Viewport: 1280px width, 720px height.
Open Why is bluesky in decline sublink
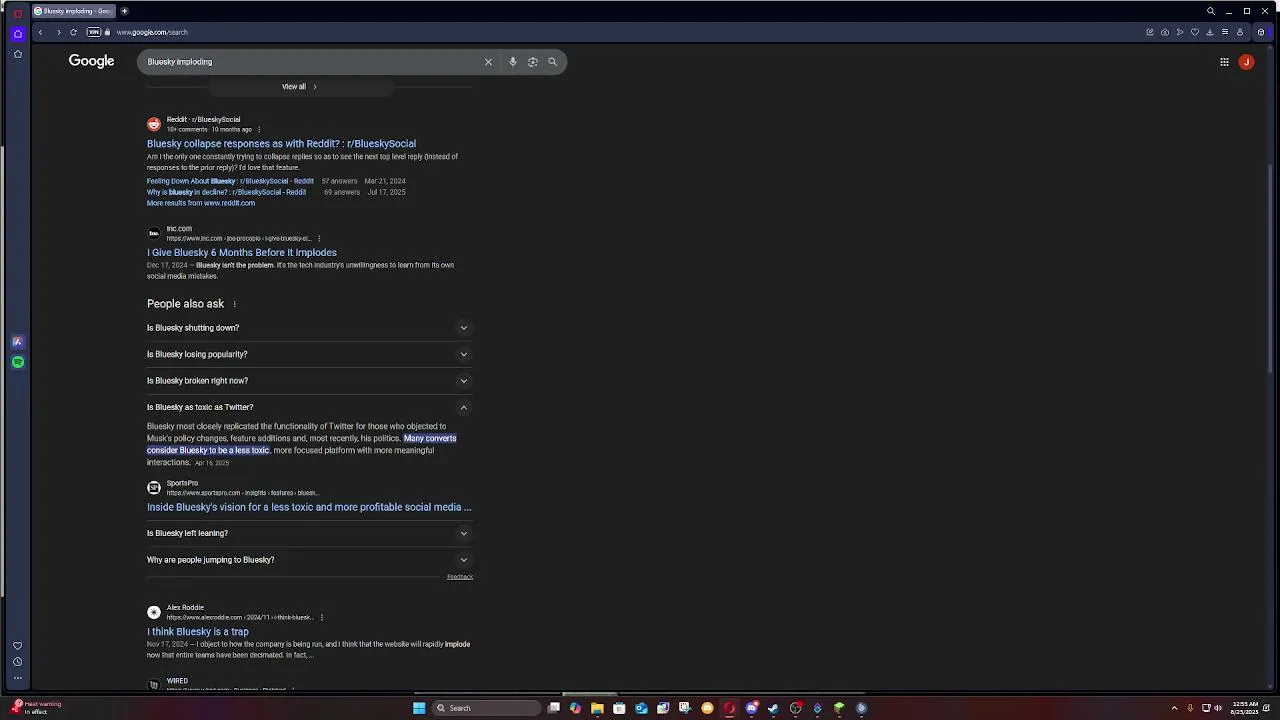(226, 192)
